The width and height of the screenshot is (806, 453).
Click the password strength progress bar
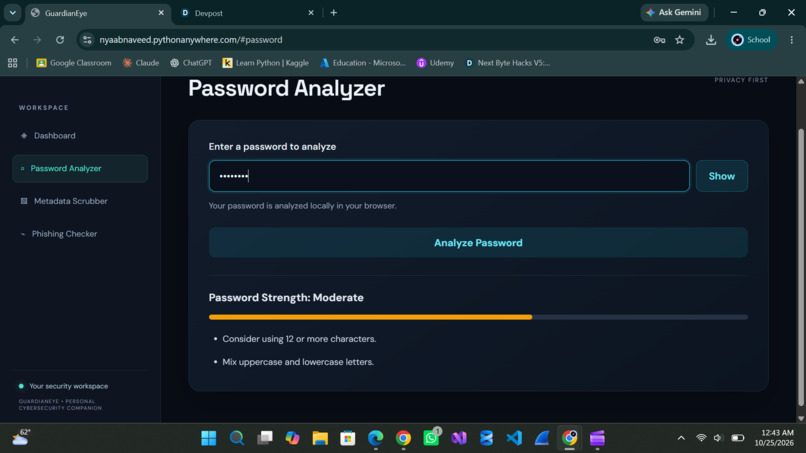[478, 317]
